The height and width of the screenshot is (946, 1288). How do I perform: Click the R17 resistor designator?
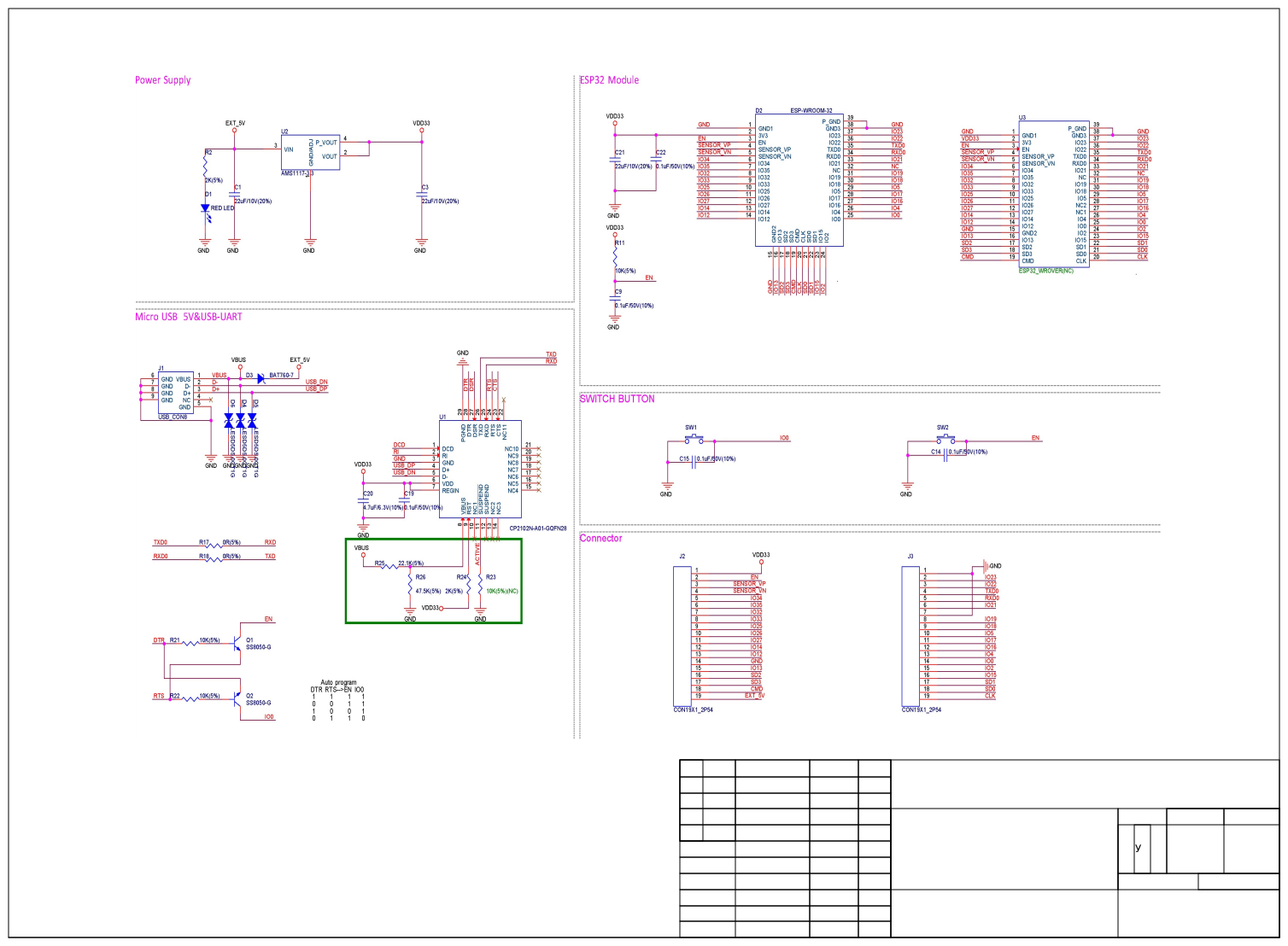point(204,542)
